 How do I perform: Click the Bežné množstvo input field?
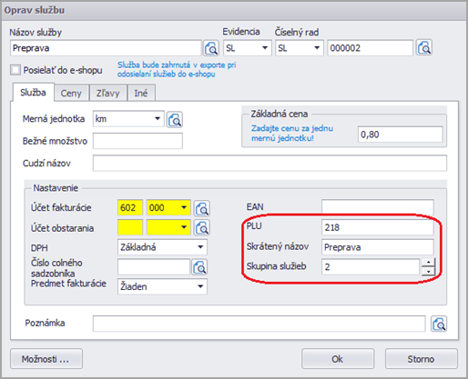coord(138,141)
